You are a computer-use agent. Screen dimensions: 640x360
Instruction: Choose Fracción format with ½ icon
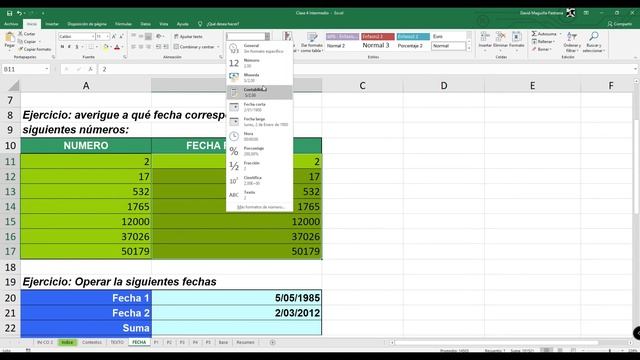260,166
